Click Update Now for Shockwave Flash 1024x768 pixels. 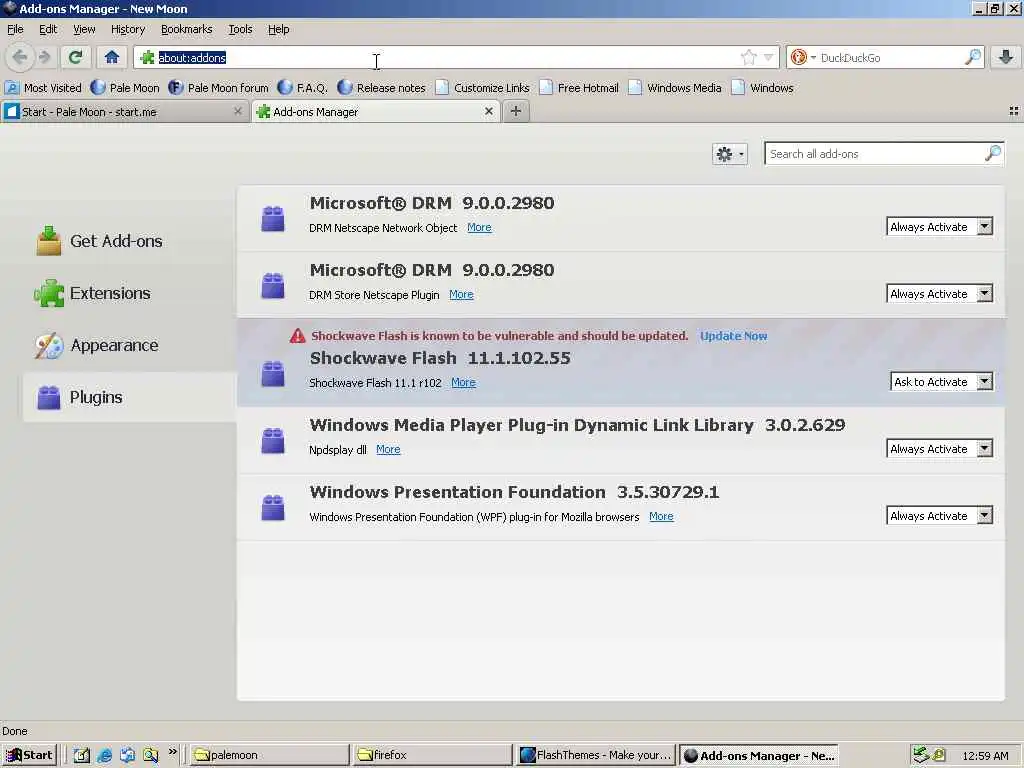(x=733, y=336)
